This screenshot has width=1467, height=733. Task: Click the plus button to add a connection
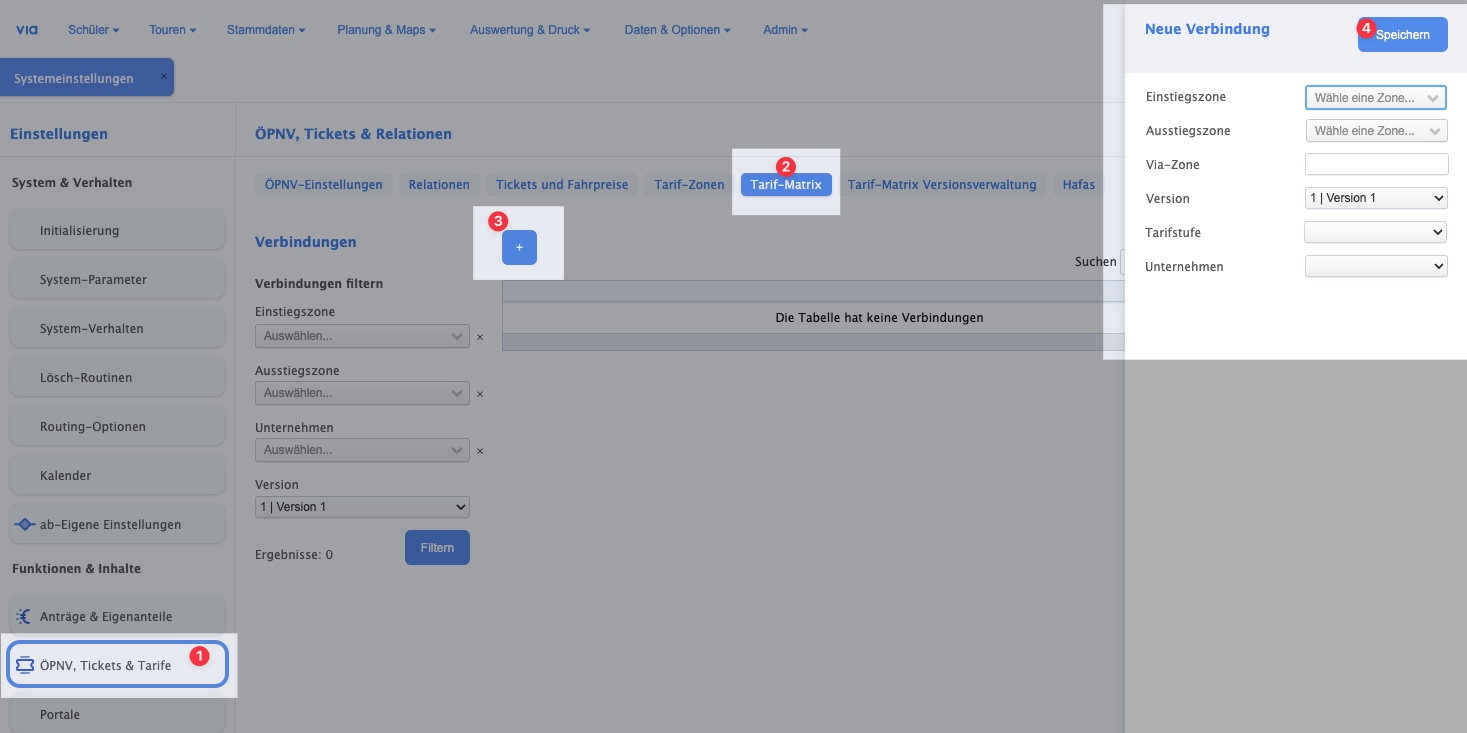click(x=519, y=247)
